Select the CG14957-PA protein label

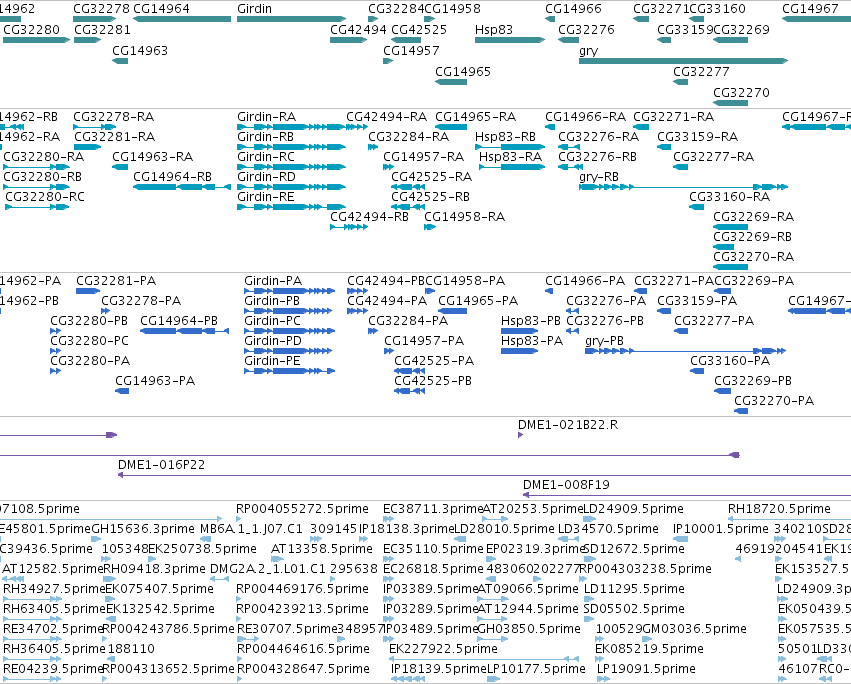pyautogui.click(x=424, y=340)
